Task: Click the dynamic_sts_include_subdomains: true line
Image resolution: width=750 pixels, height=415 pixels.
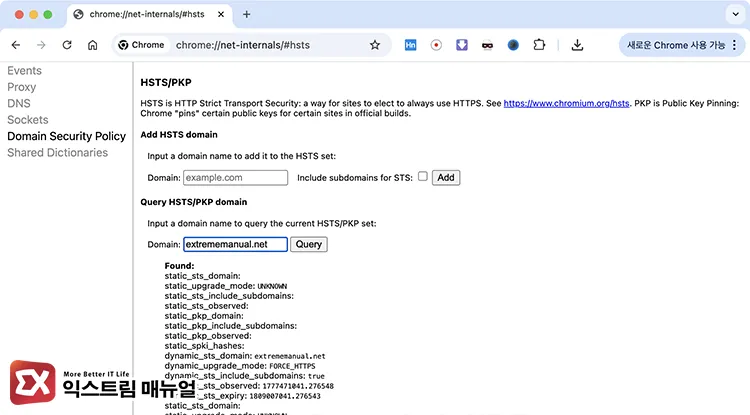Action: tap(244, 376)
